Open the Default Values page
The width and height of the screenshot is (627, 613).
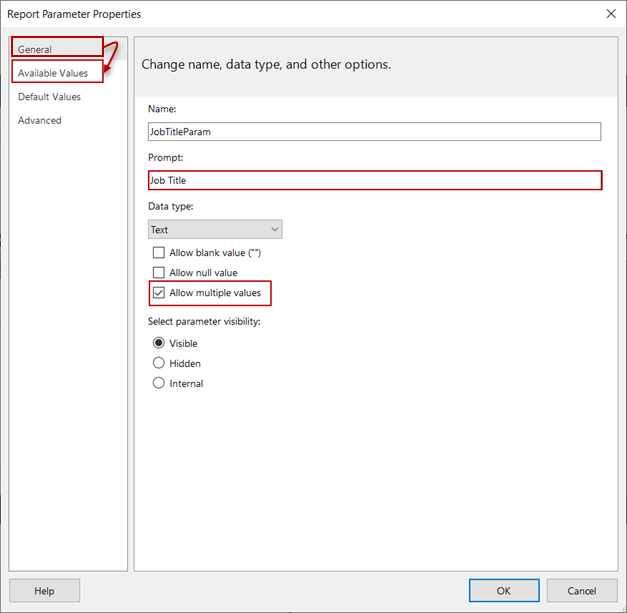(49, 97)
